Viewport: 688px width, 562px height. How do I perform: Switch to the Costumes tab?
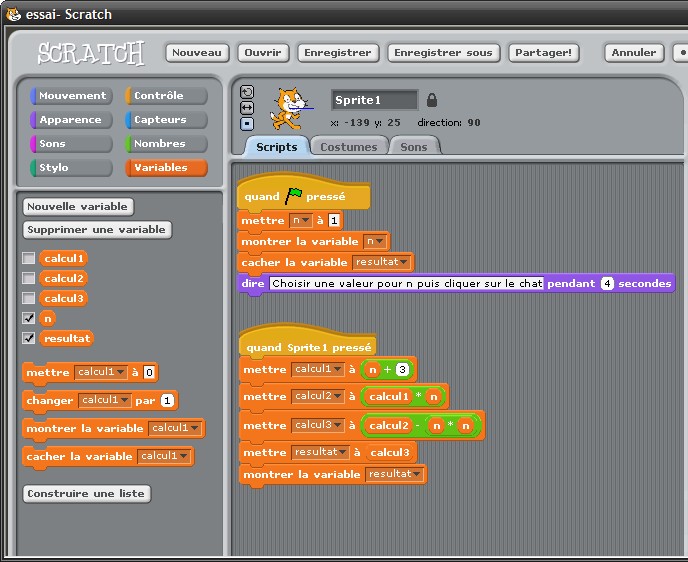click(349, 147)
